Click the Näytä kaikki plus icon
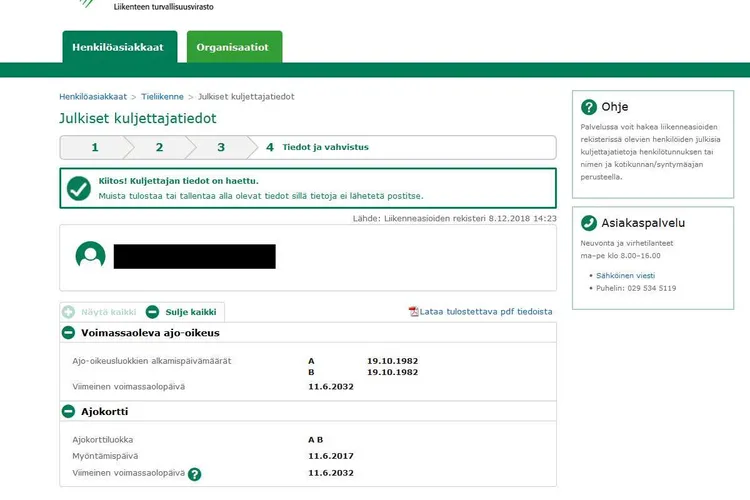This screenshot has height=500, width=750. pos(69,312)
